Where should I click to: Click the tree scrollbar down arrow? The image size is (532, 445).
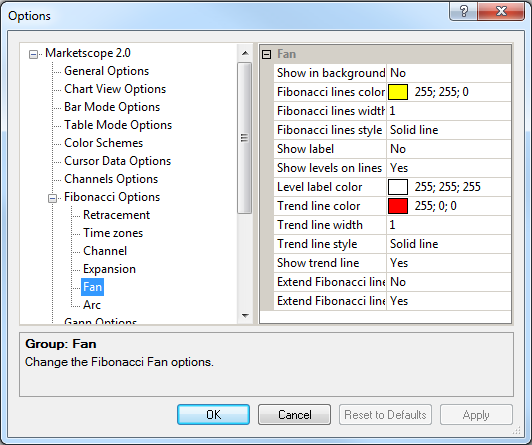click(x=245, y=315)
